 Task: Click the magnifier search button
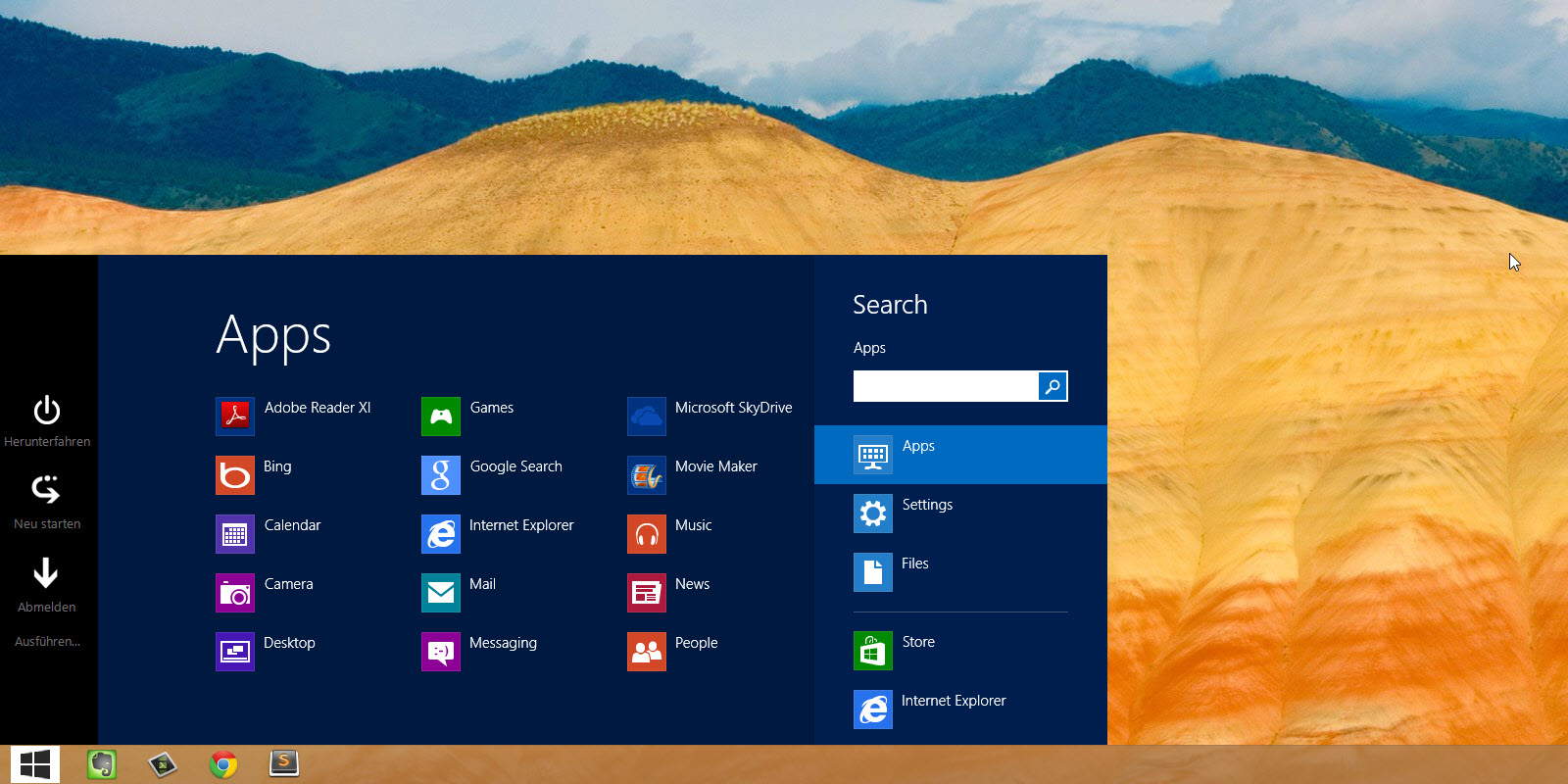tap(1053, 386)
